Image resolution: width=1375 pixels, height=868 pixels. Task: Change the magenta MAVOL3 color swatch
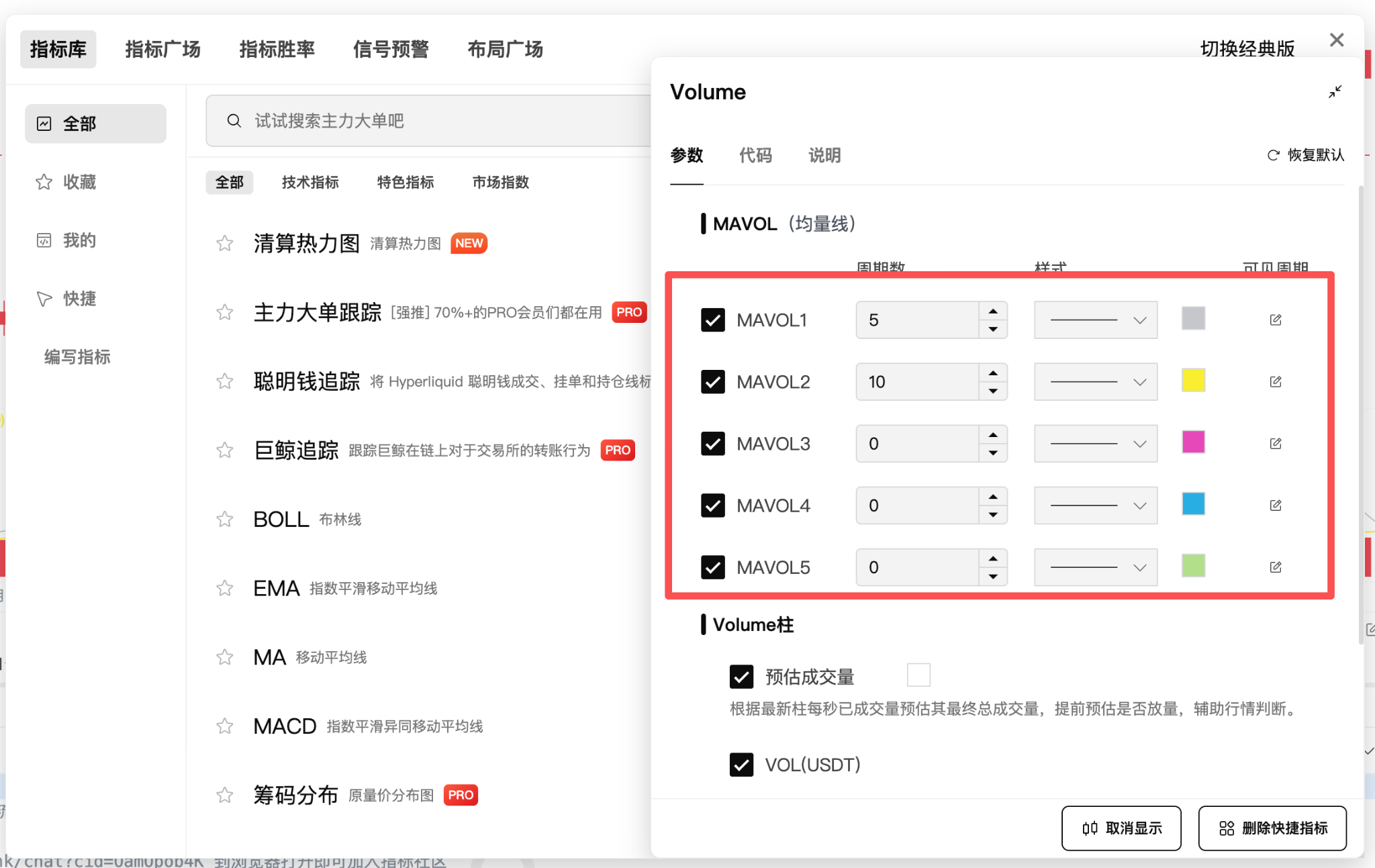coord(1193,442)
